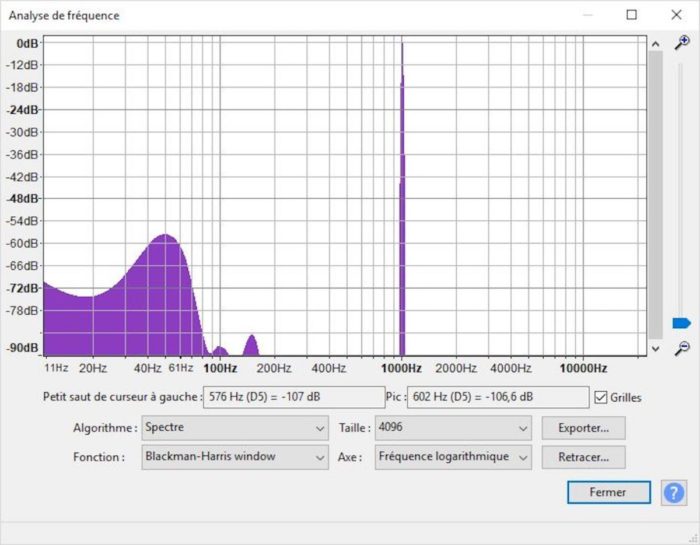Open the blue help question mark
Screen dimensions: 700x545
click(x=674, y=493)
